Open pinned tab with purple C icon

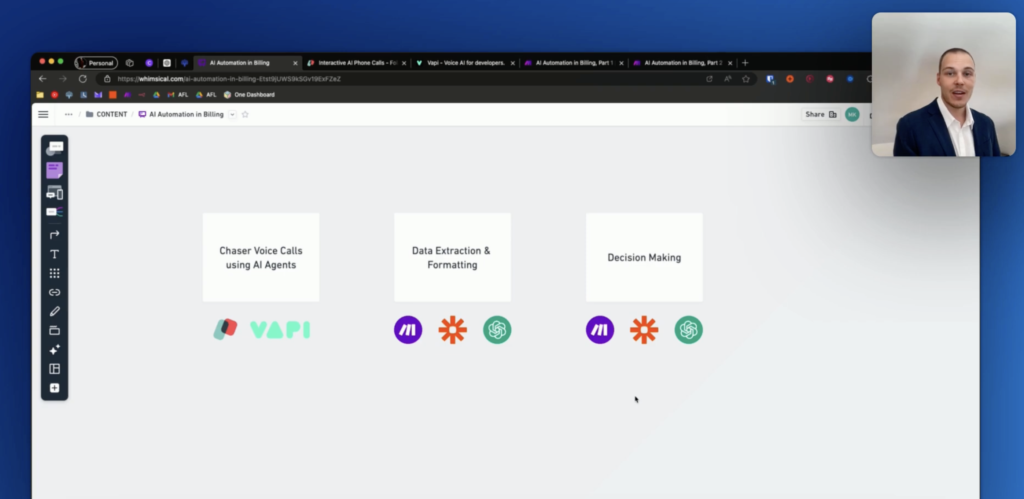(x=149, y=63)
